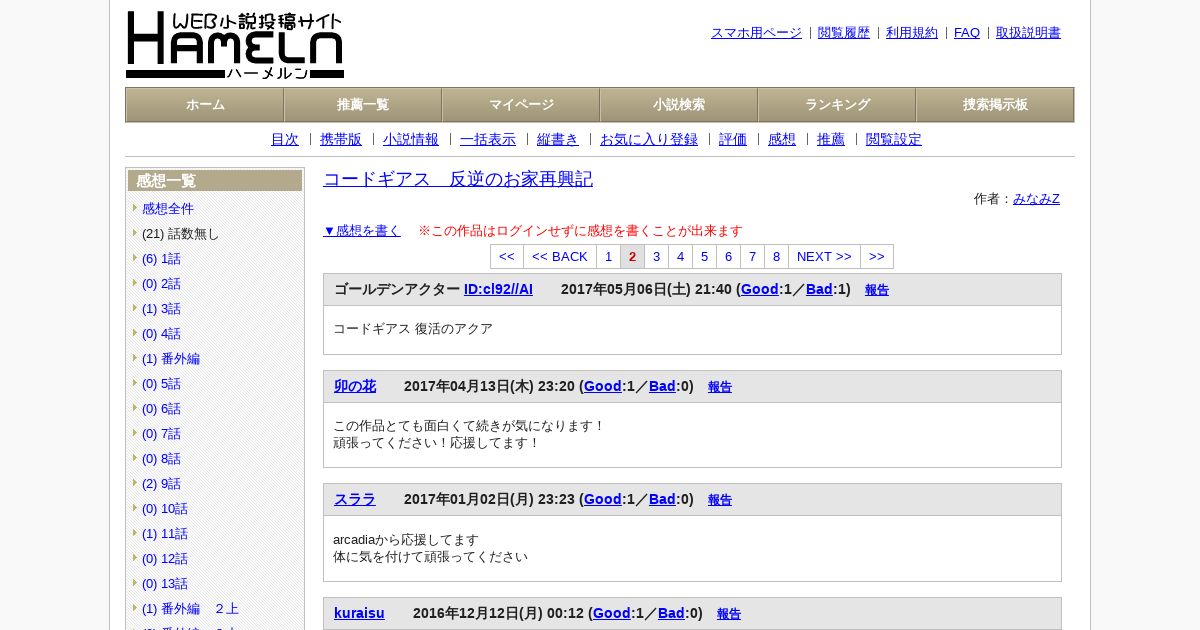This screenshot has height=630, width=1200.
Task: Vote Bad on ゴールデンアクター comment
Action: click(819, 289)
